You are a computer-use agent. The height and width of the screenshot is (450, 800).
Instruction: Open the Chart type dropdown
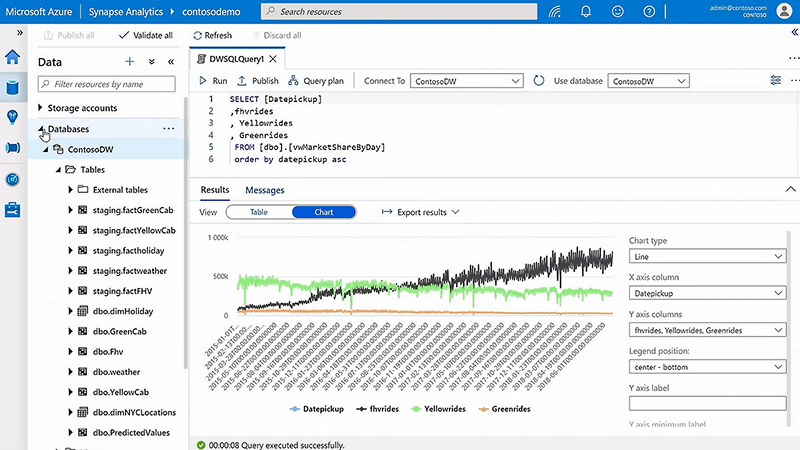pos(706,257)
